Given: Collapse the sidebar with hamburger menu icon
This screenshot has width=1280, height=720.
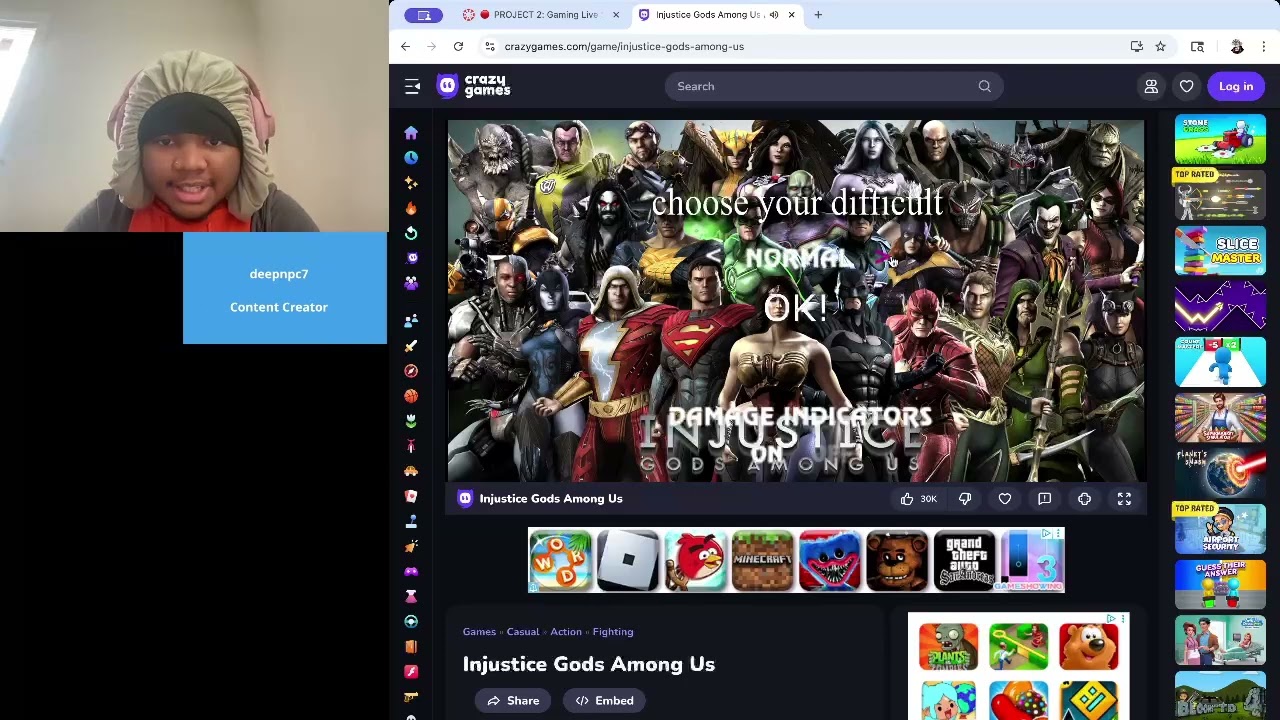Looking at the screenshot, I should 412,86.
